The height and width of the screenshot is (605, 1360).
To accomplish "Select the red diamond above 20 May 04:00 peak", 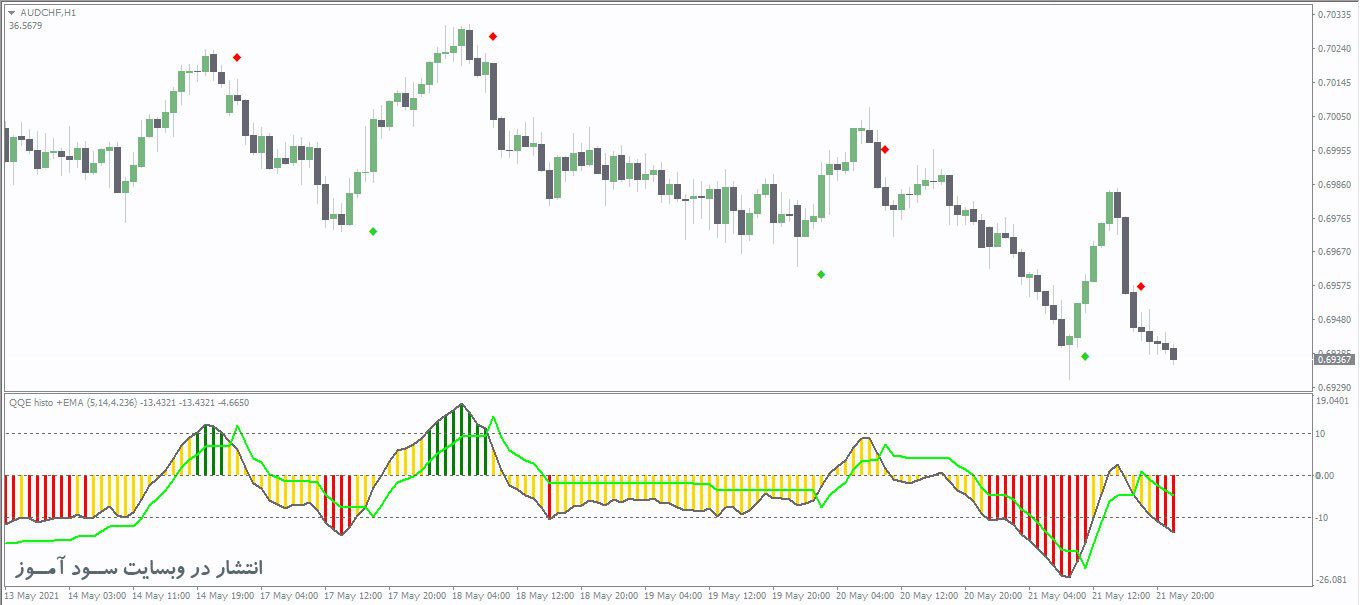I will pyautogui.click(x=884, y=148).
